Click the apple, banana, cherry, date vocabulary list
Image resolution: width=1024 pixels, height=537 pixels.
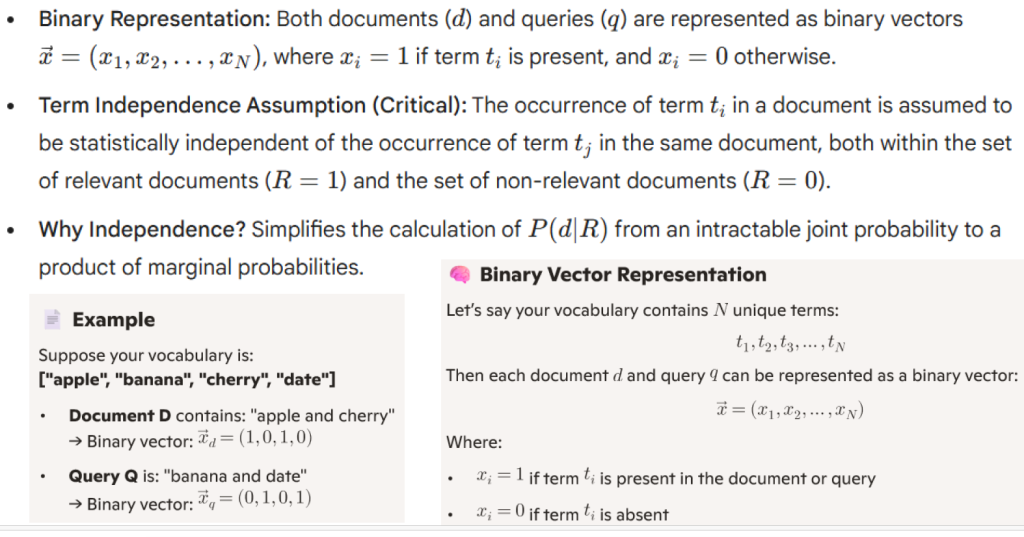[x=187, y=379]
